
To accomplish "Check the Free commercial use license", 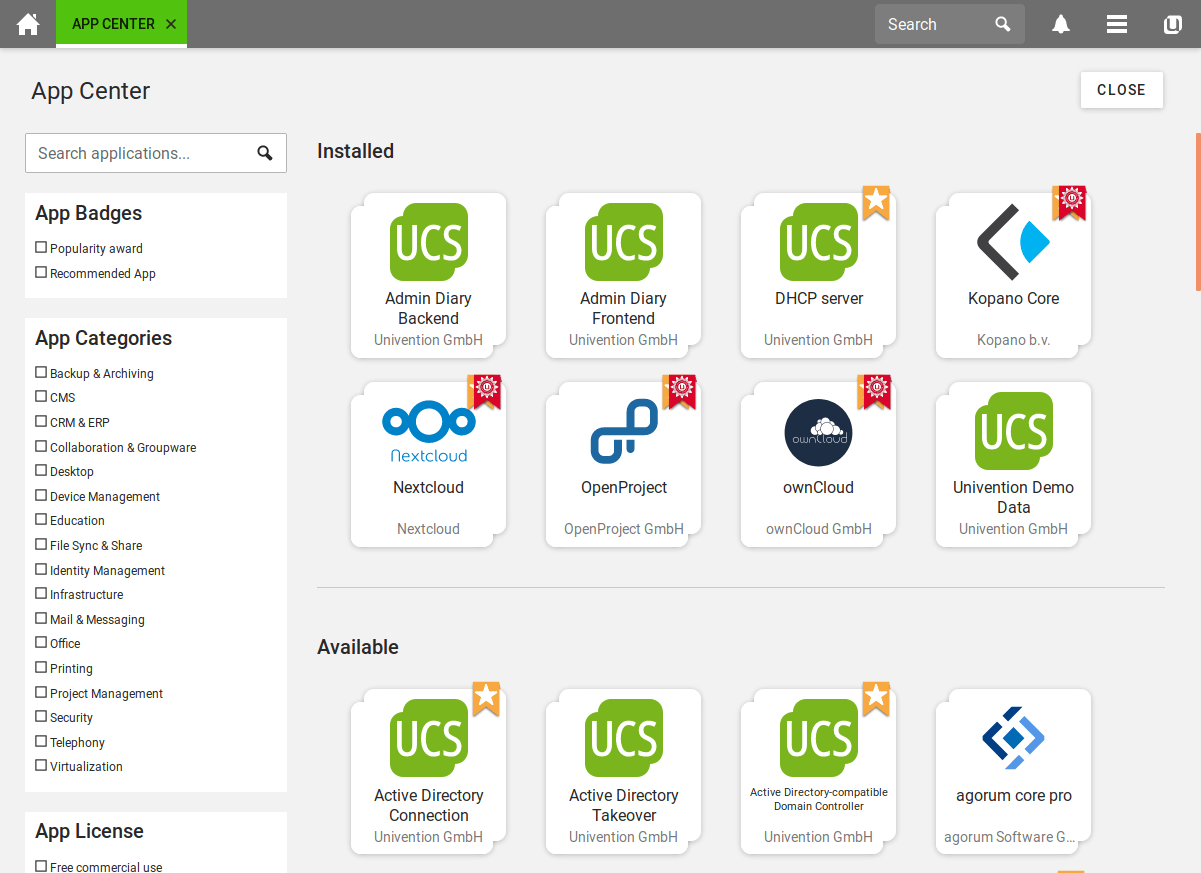I will coord(41,866).
